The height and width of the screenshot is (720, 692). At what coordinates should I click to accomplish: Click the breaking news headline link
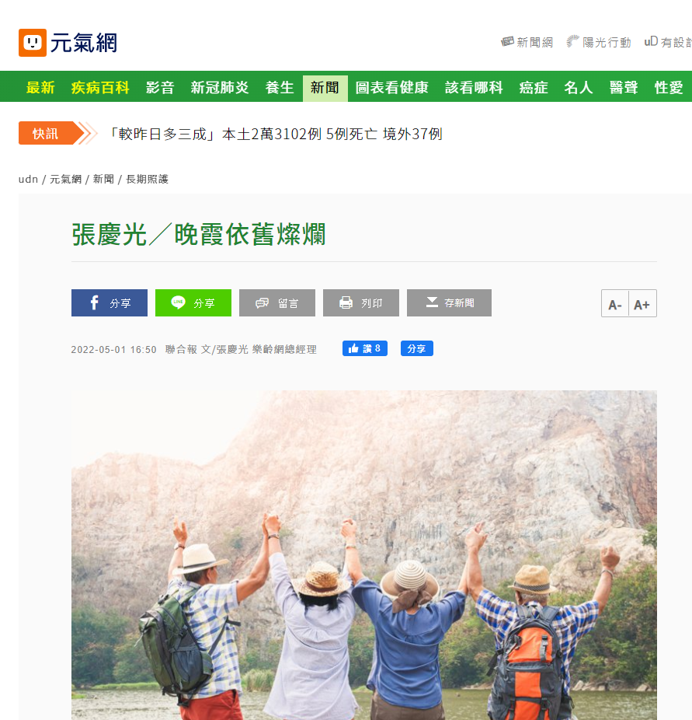coord(276,134)
